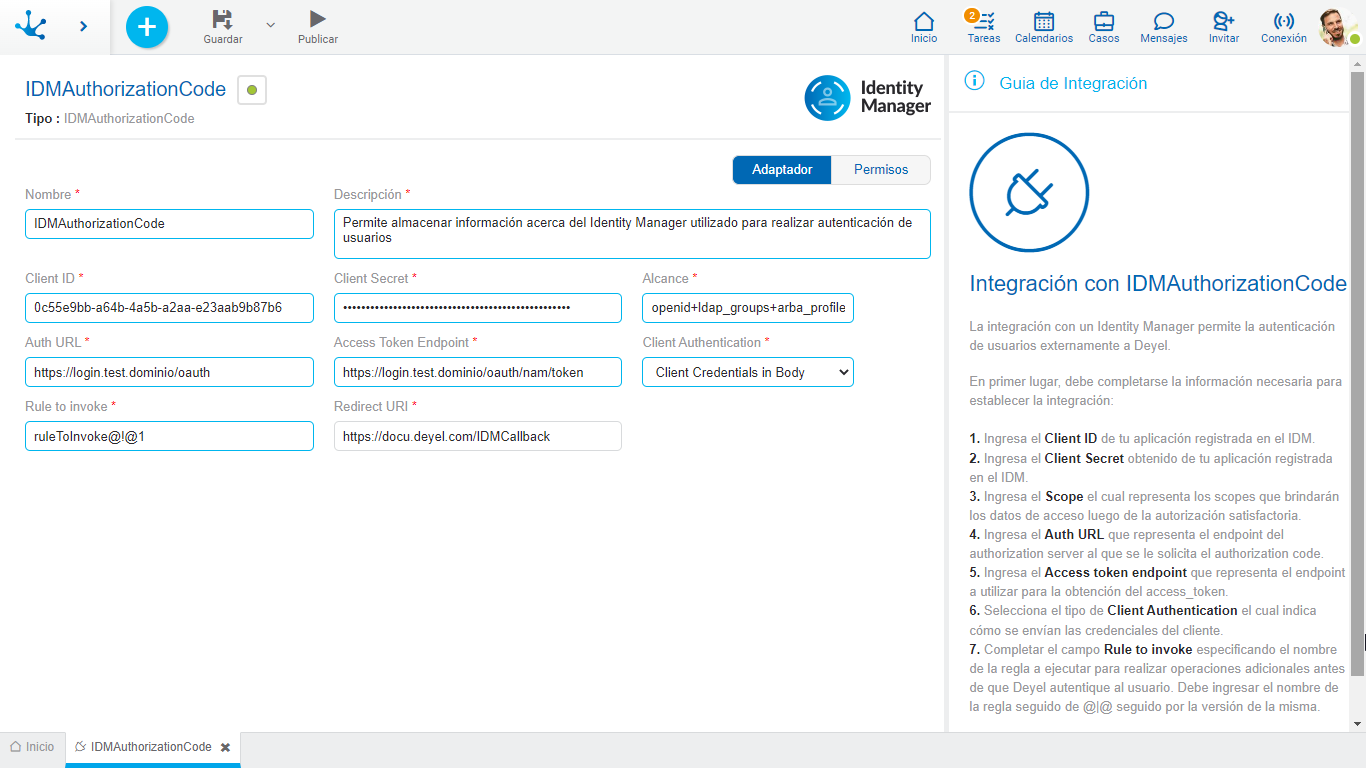Screen dimensions: 1366x768
Task: Switch to the Permisos tab
Action: 881,170
